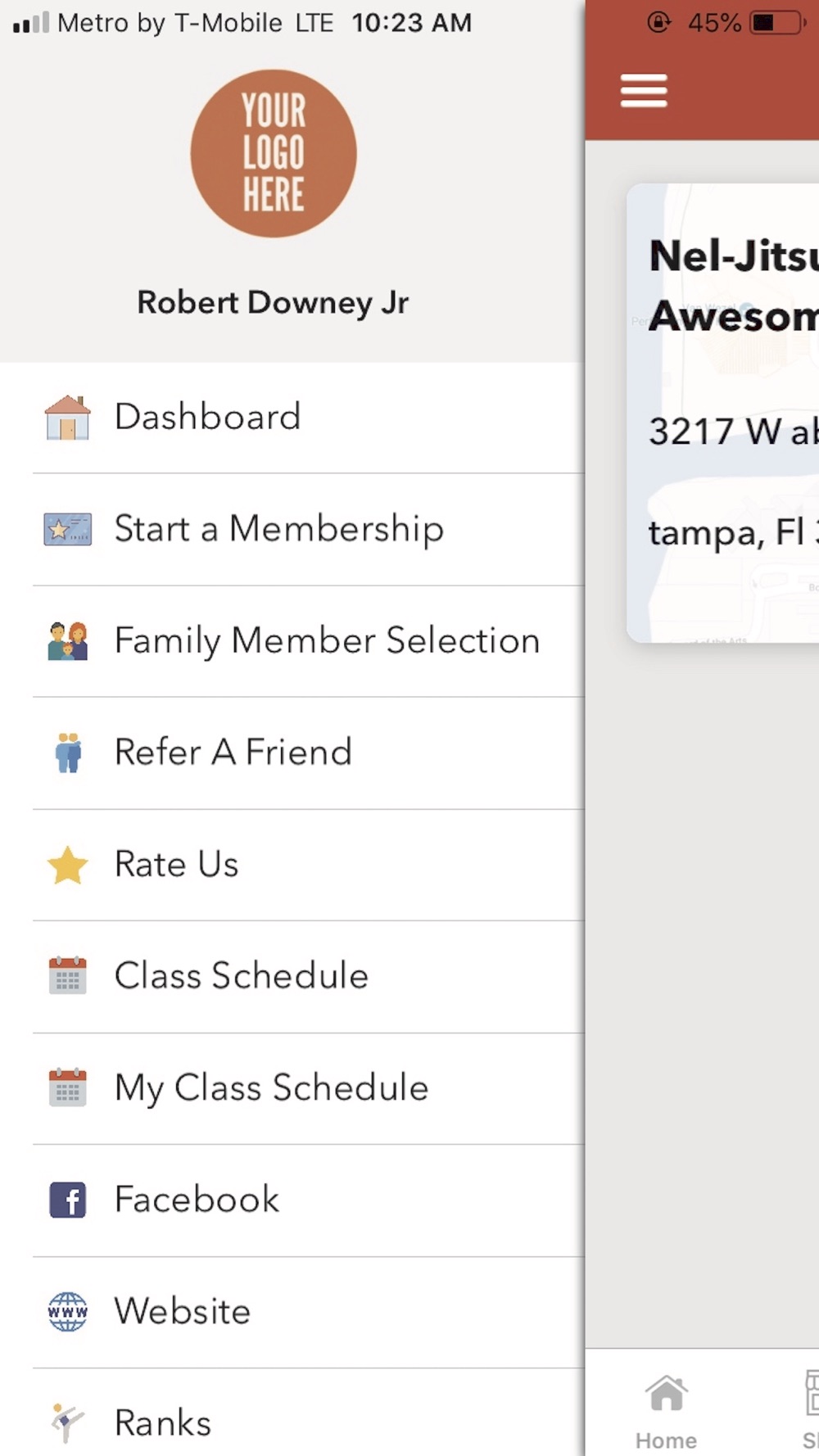
Task: Tap the family members icon
Action: [x=67, y=641]
